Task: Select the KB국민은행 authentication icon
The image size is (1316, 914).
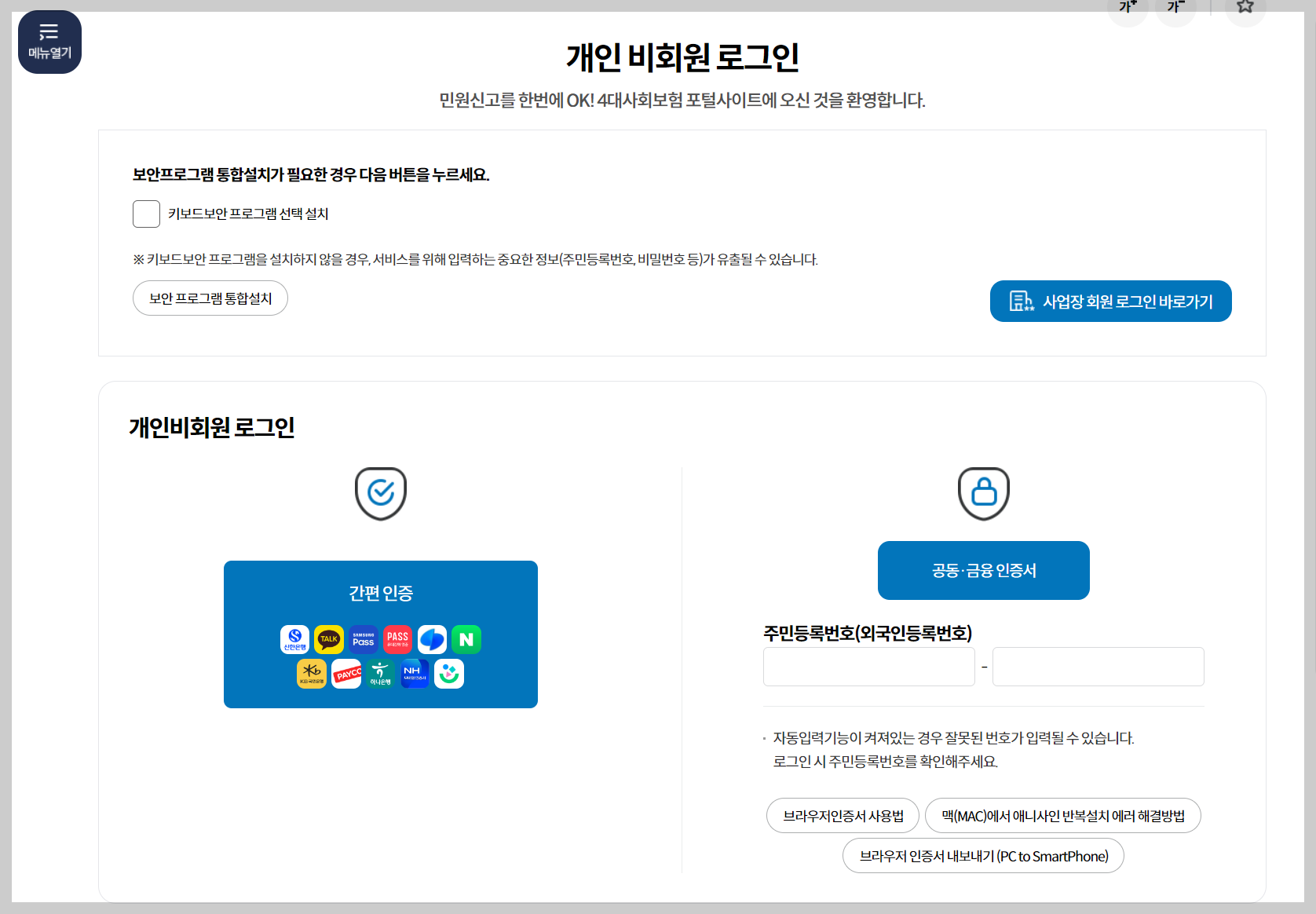Action: click(x=312, y=674)
